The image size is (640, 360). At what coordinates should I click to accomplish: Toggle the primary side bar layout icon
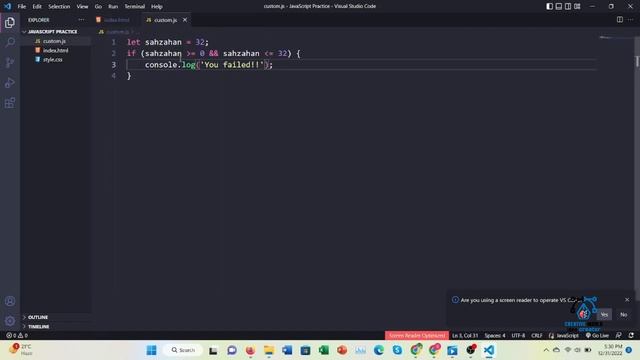click(x=550, y=6)
